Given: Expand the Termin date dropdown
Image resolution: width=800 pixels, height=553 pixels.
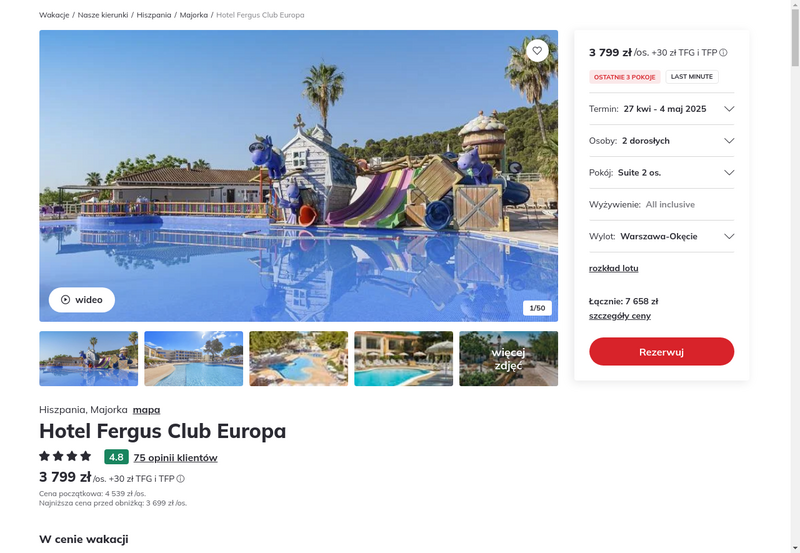Looking at the screenshot, I should [661, 109].
